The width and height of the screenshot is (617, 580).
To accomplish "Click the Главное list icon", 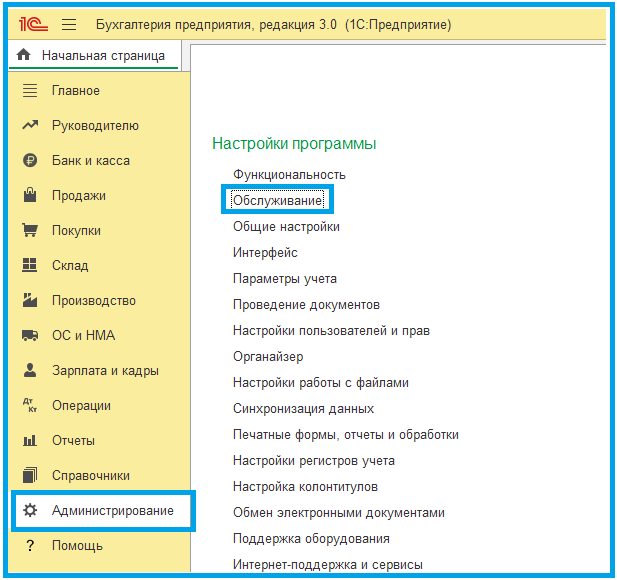I will 30,91.
